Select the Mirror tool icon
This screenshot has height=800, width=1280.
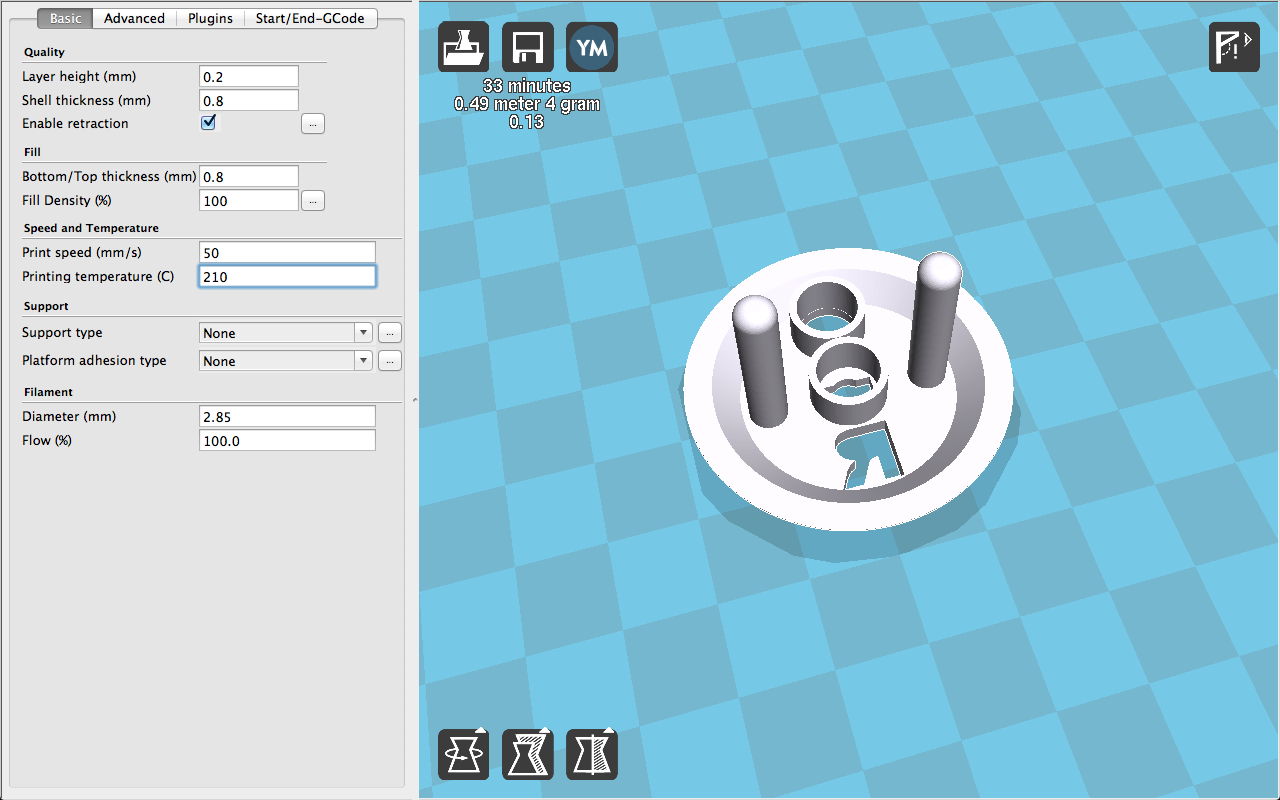pos(592,754)
